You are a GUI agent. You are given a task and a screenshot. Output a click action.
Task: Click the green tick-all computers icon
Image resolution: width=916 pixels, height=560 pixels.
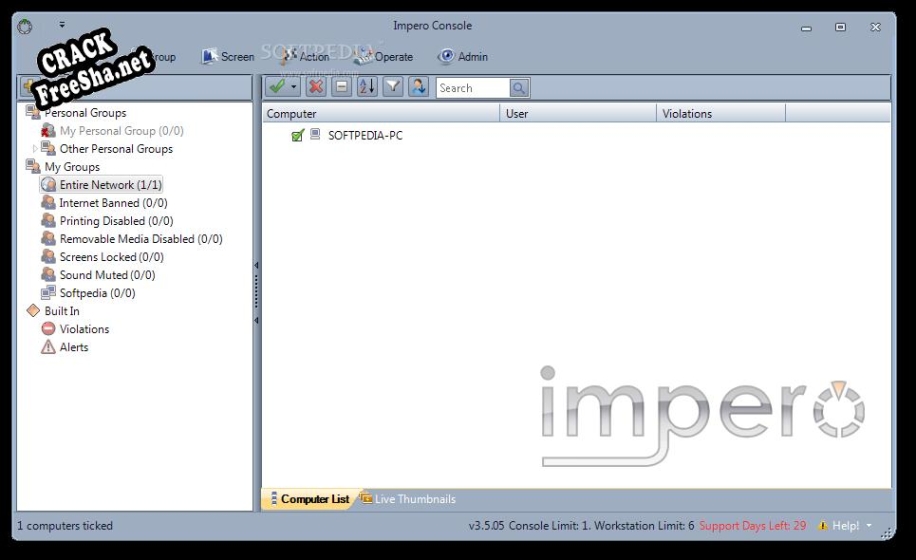(x=276, y=88)
